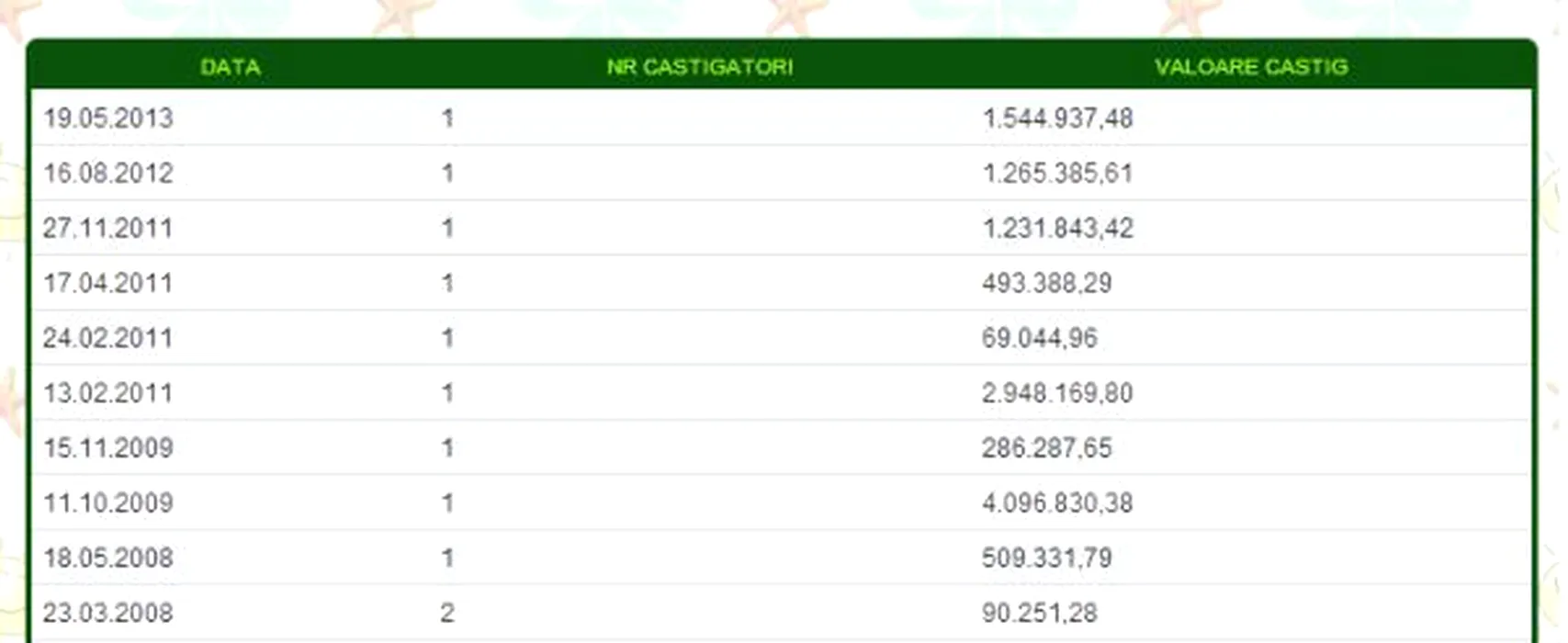Click the NR CASTIGATORI column header

(x=699, y=67)
